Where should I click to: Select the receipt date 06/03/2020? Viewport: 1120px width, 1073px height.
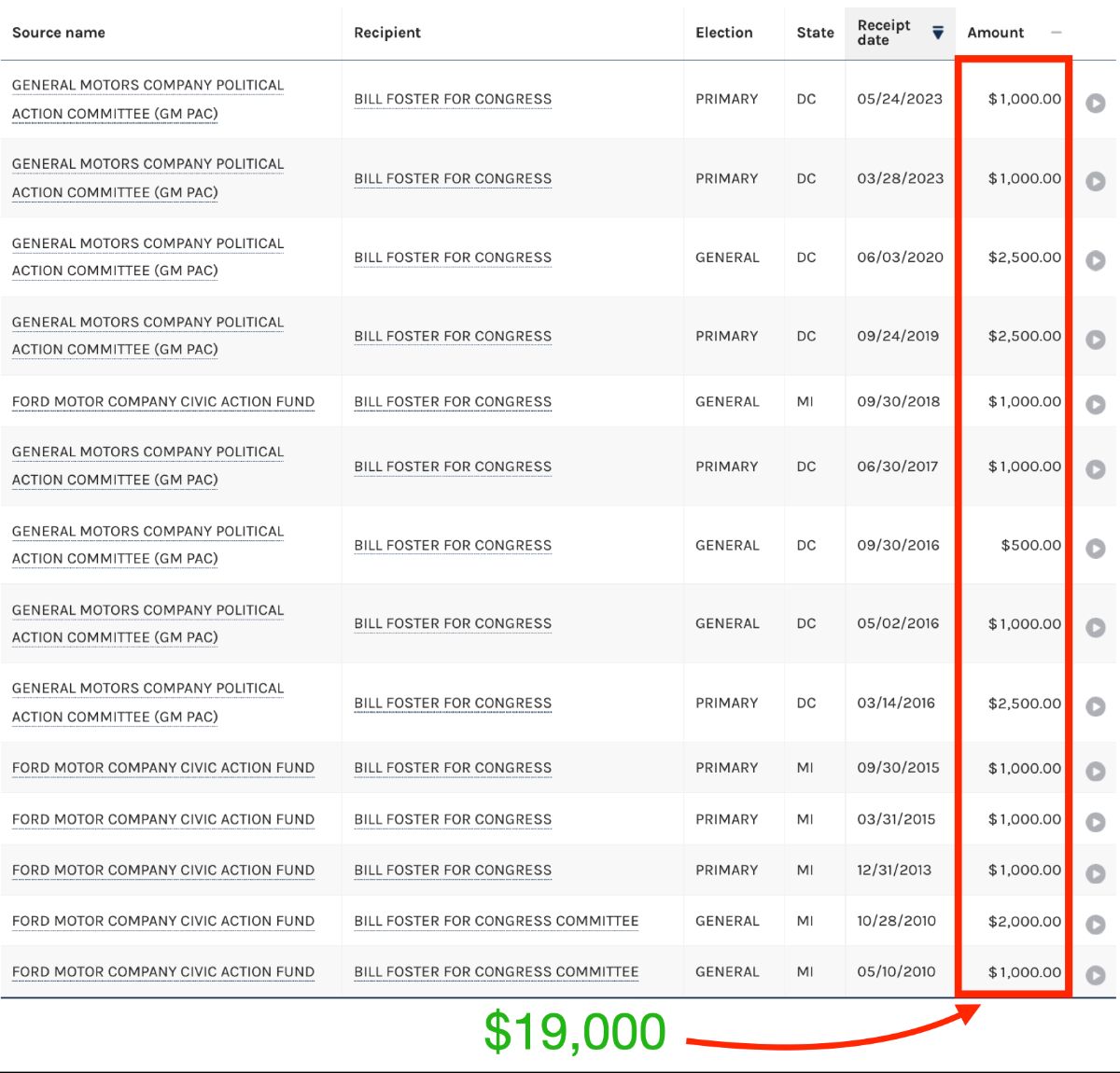click(x=900, y=258)
